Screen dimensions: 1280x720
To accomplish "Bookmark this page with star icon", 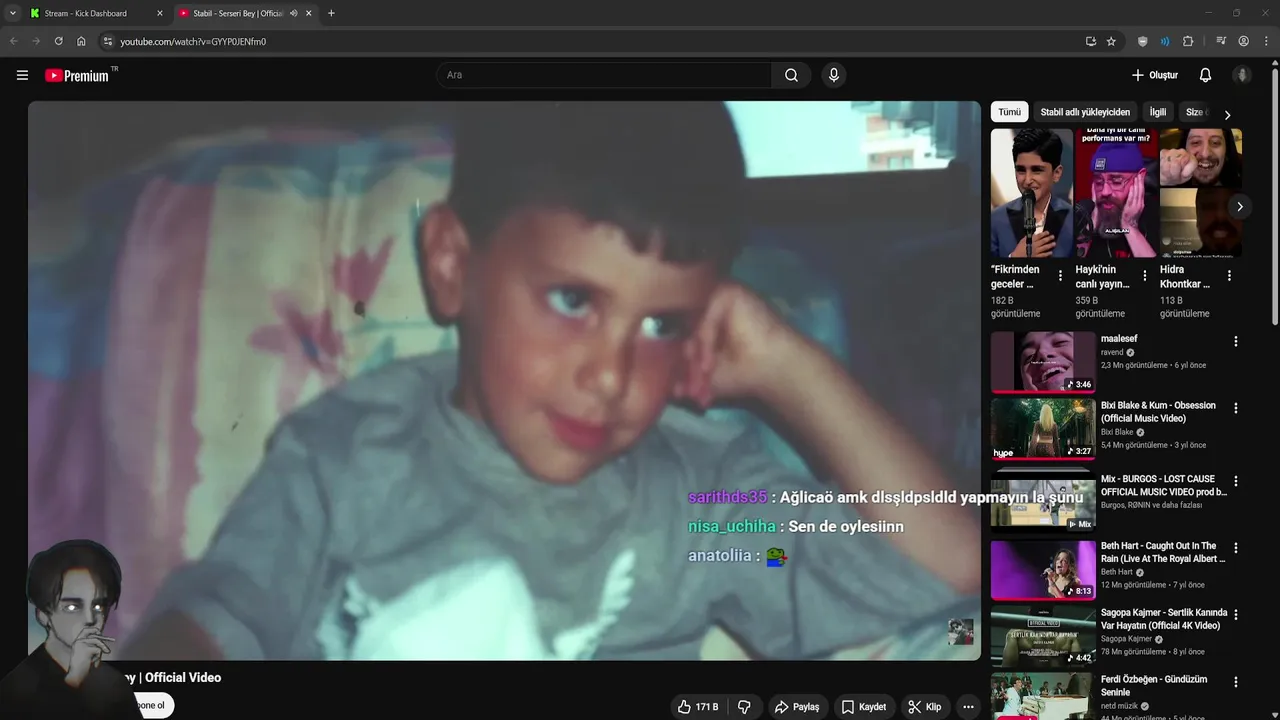I will point(1111,41).
